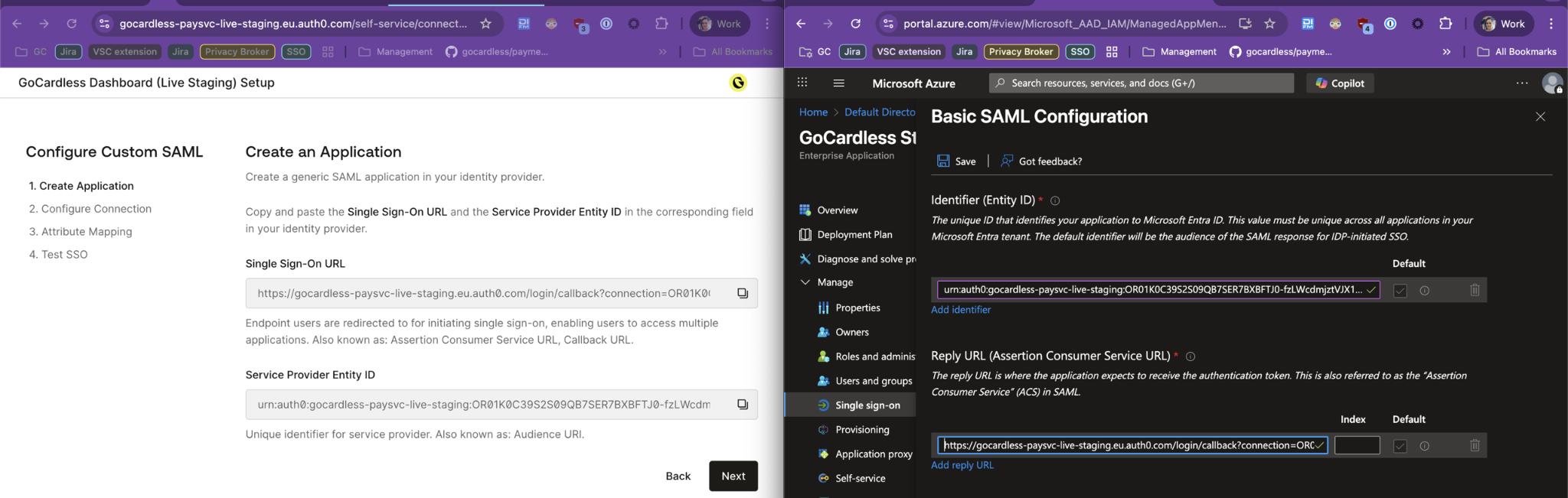Click the Next button

pyautogui.click(x=733, y=476)
